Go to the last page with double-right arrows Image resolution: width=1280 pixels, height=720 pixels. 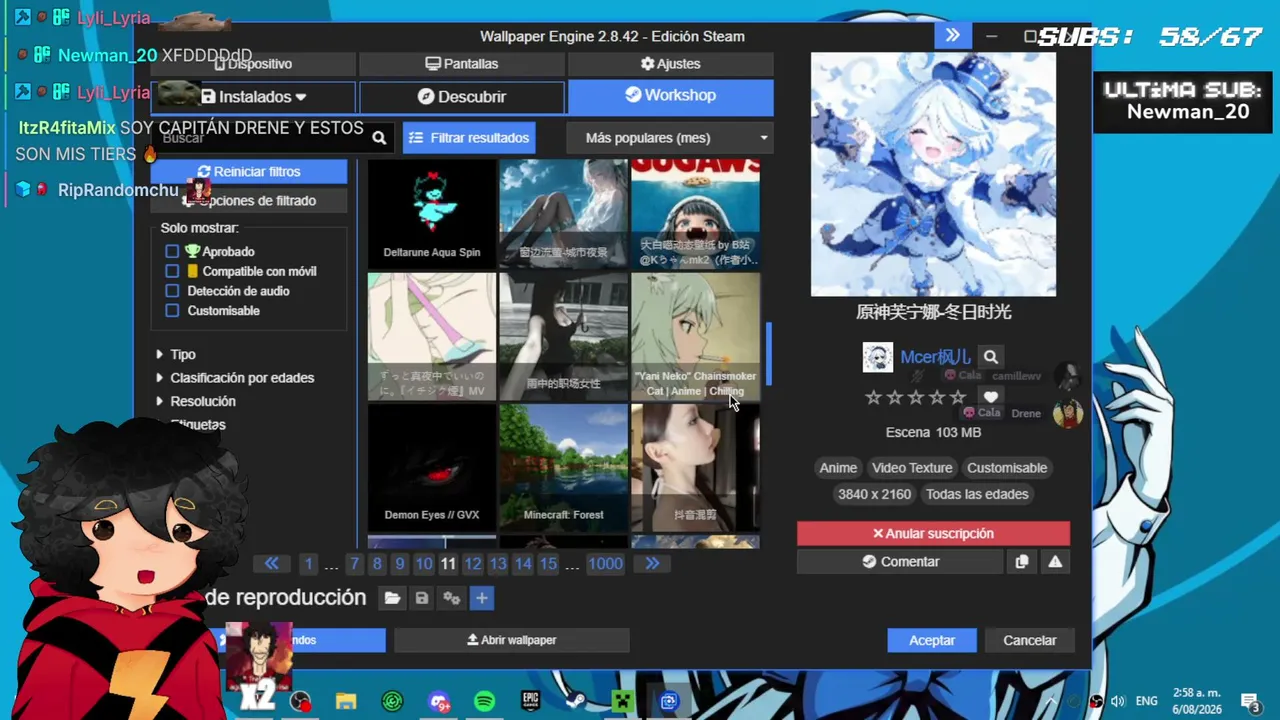click(x=652, y=564)
